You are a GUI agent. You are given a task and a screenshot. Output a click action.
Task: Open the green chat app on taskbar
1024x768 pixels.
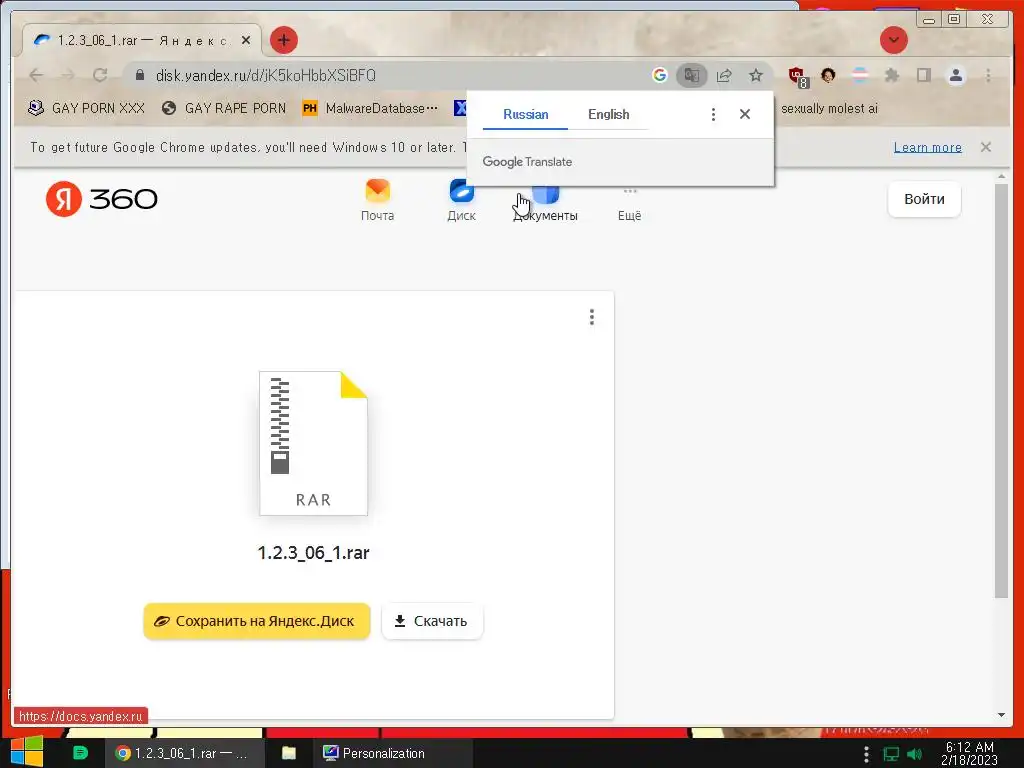coord(80,753)
